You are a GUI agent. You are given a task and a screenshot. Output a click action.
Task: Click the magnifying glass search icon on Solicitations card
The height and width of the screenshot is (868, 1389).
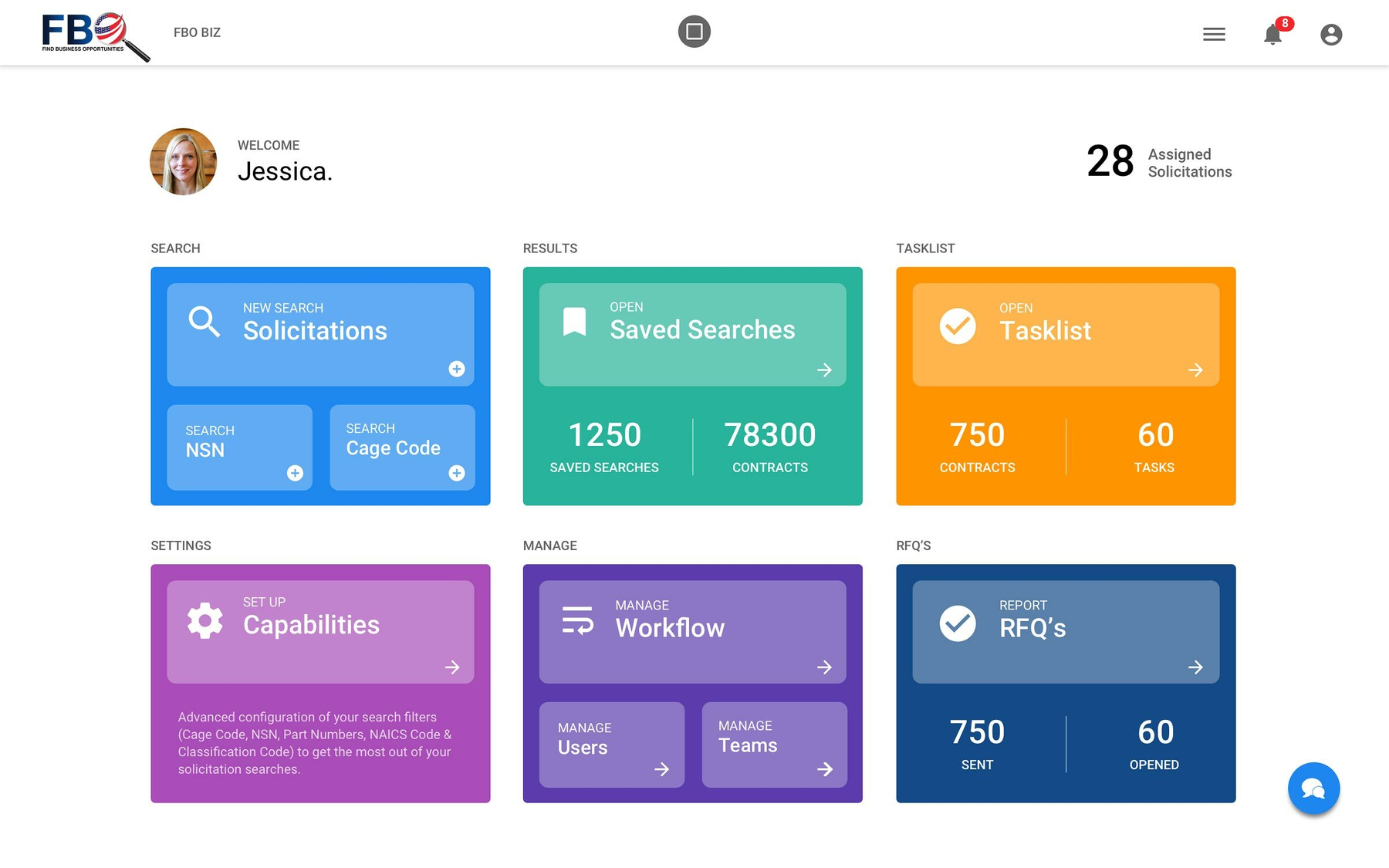click(x=204, y=322)
